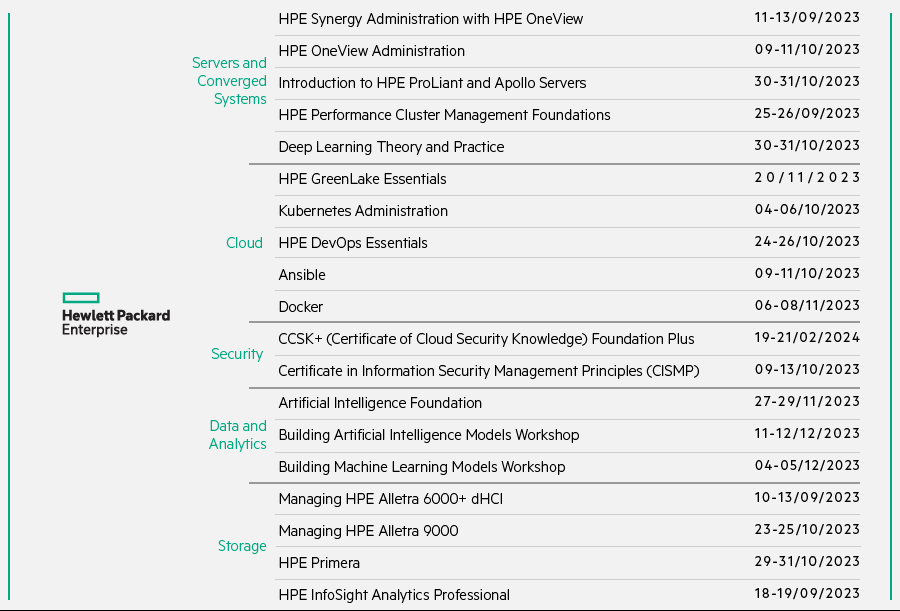900x611 pixels.
Task: Select the Servers and Converged Systems category
Action: click(229, 81)
